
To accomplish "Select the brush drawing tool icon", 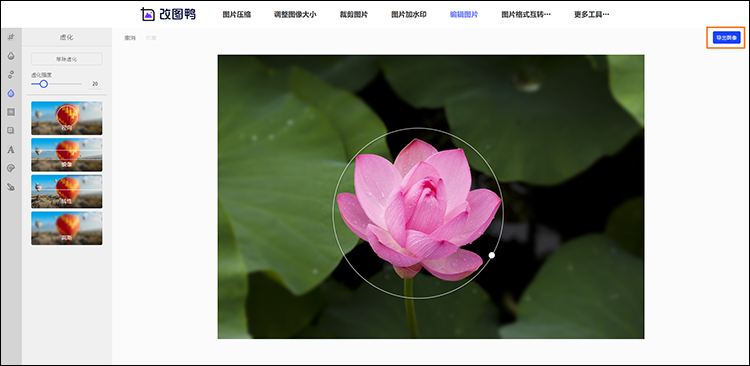I will point(11,187).
